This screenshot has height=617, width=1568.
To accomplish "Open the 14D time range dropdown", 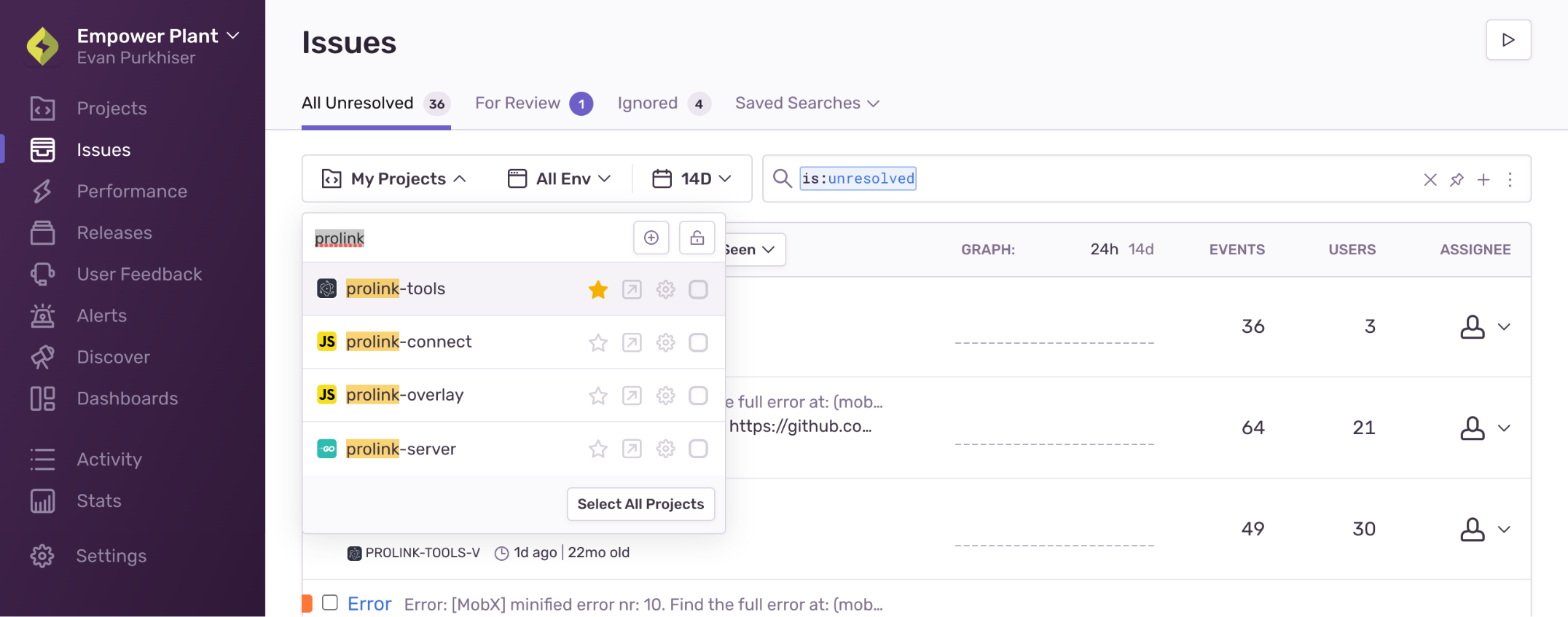I will click(691, 178).
